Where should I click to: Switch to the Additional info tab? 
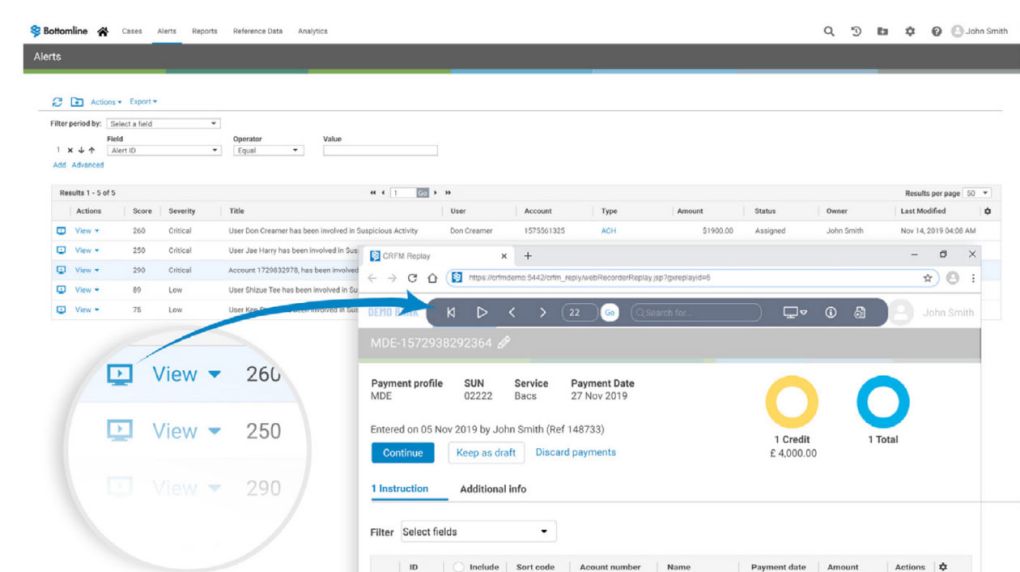(492, 488)
